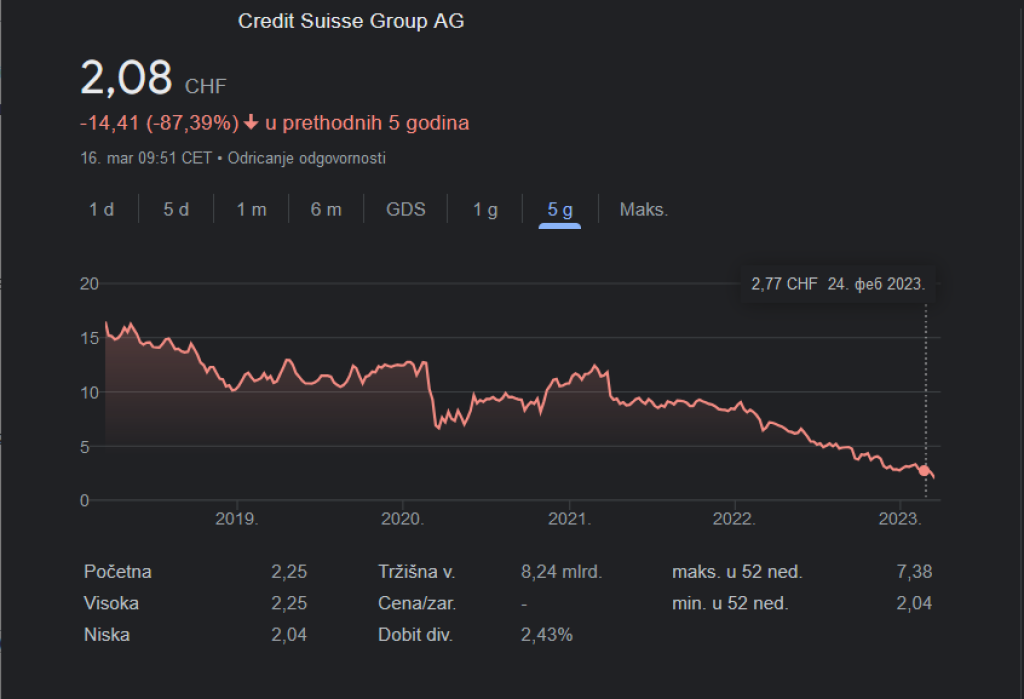Click the current price 2,08 CHF
Viewport: 1024px width, 699px height.
[x=152, y=80]
